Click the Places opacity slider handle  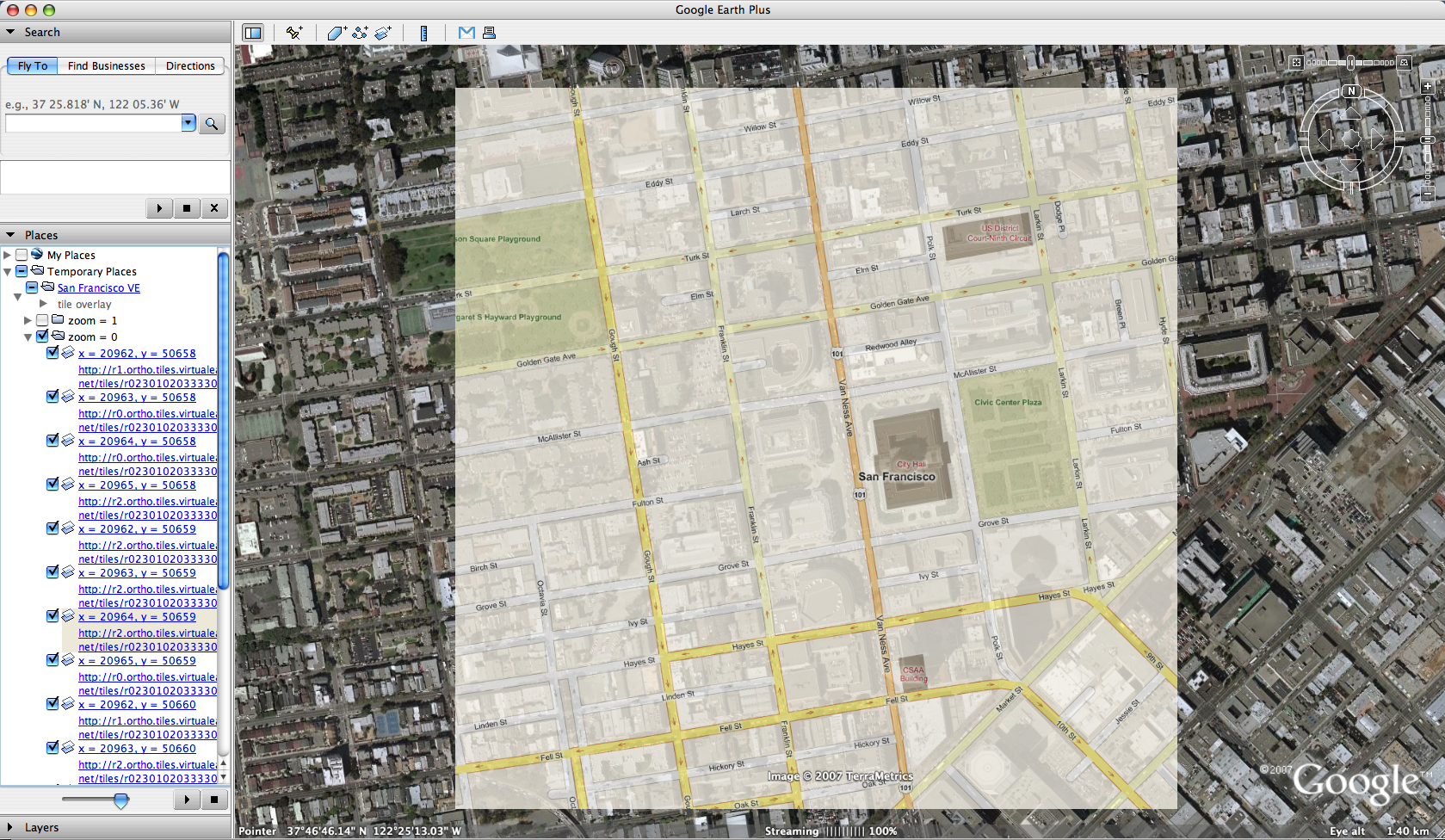[x=121, y=801]
